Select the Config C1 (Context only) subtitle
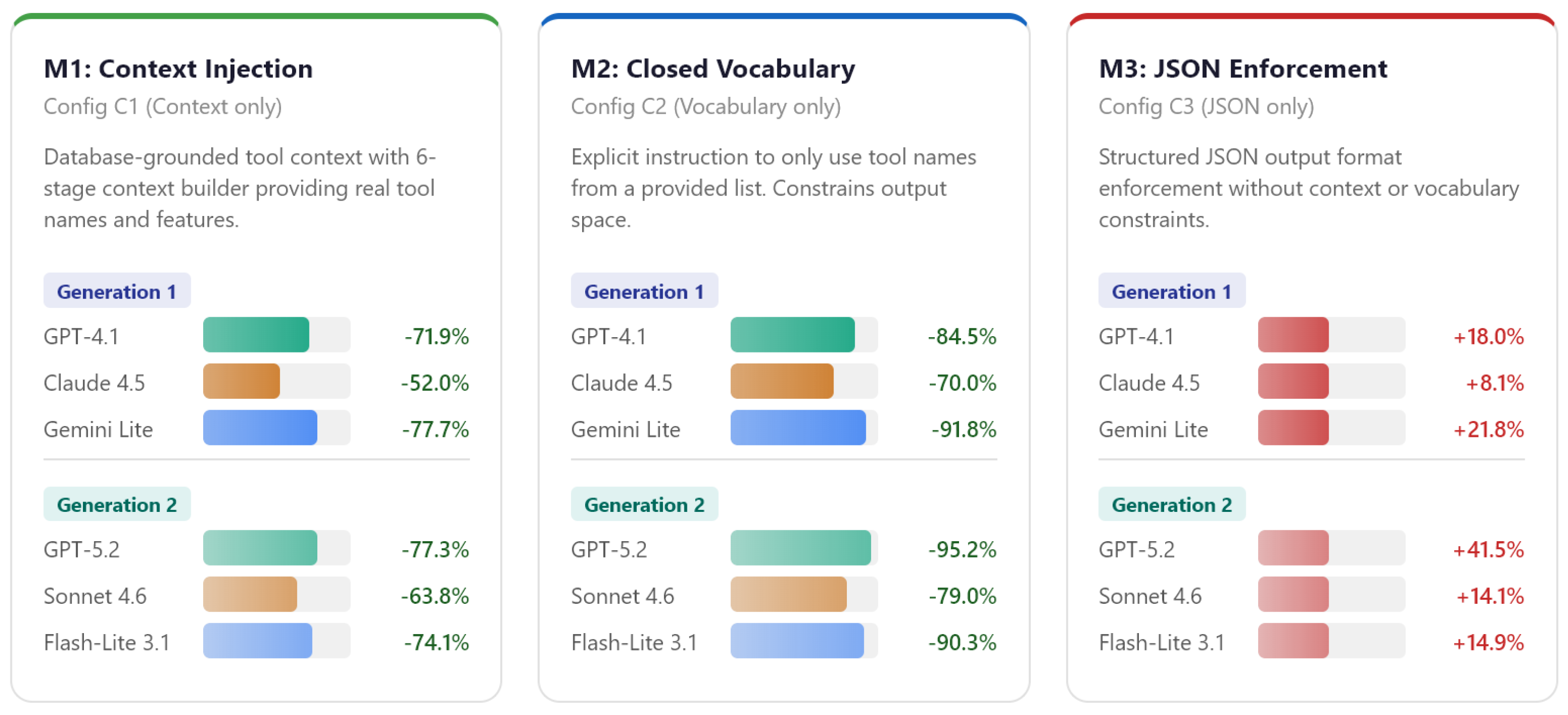1568x715 pixels. (x=162, y=106)
